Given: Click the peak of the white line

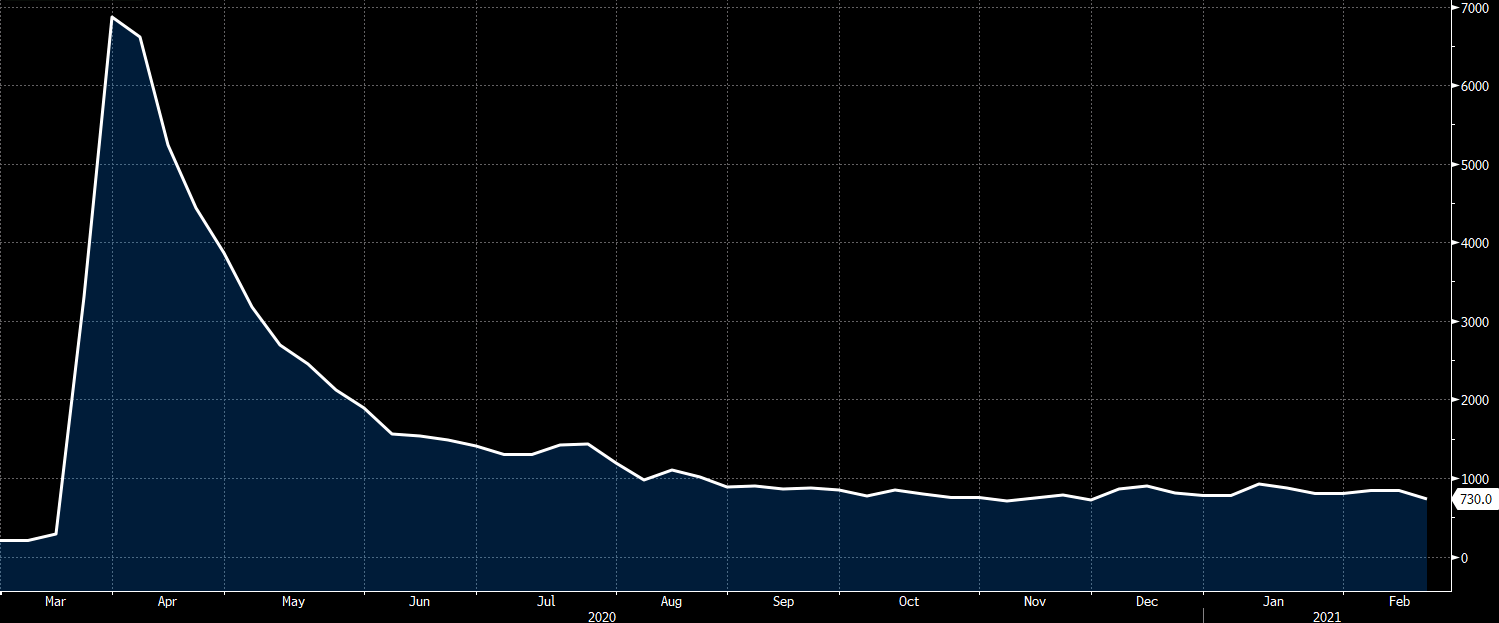Looking at the screenshot, I should coord(112,18).
